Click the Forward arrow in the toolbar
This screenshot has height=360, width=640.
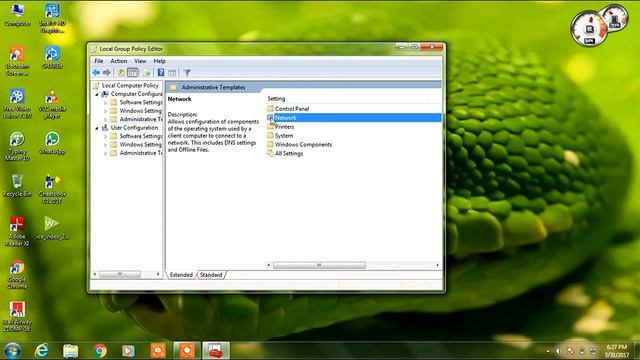point(107,73)
